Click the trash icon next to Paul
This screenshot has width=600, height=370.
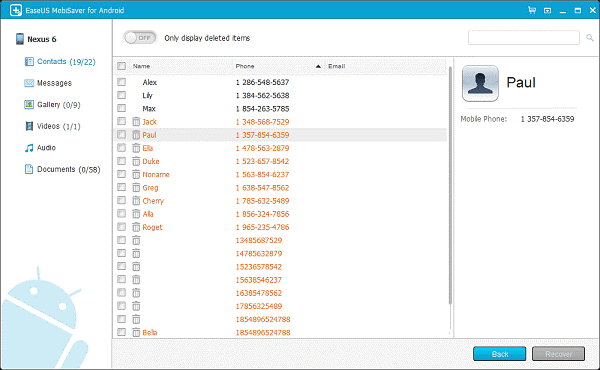pyautogui.click(x=136, y=135)
